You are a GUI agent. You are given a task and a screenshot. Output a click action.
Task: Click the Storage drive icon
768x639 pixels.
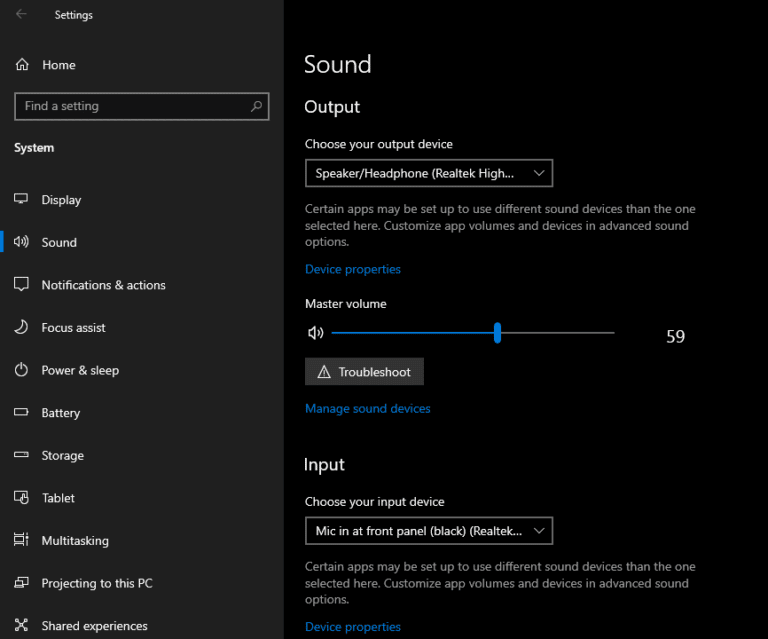[x=21, y=456]
